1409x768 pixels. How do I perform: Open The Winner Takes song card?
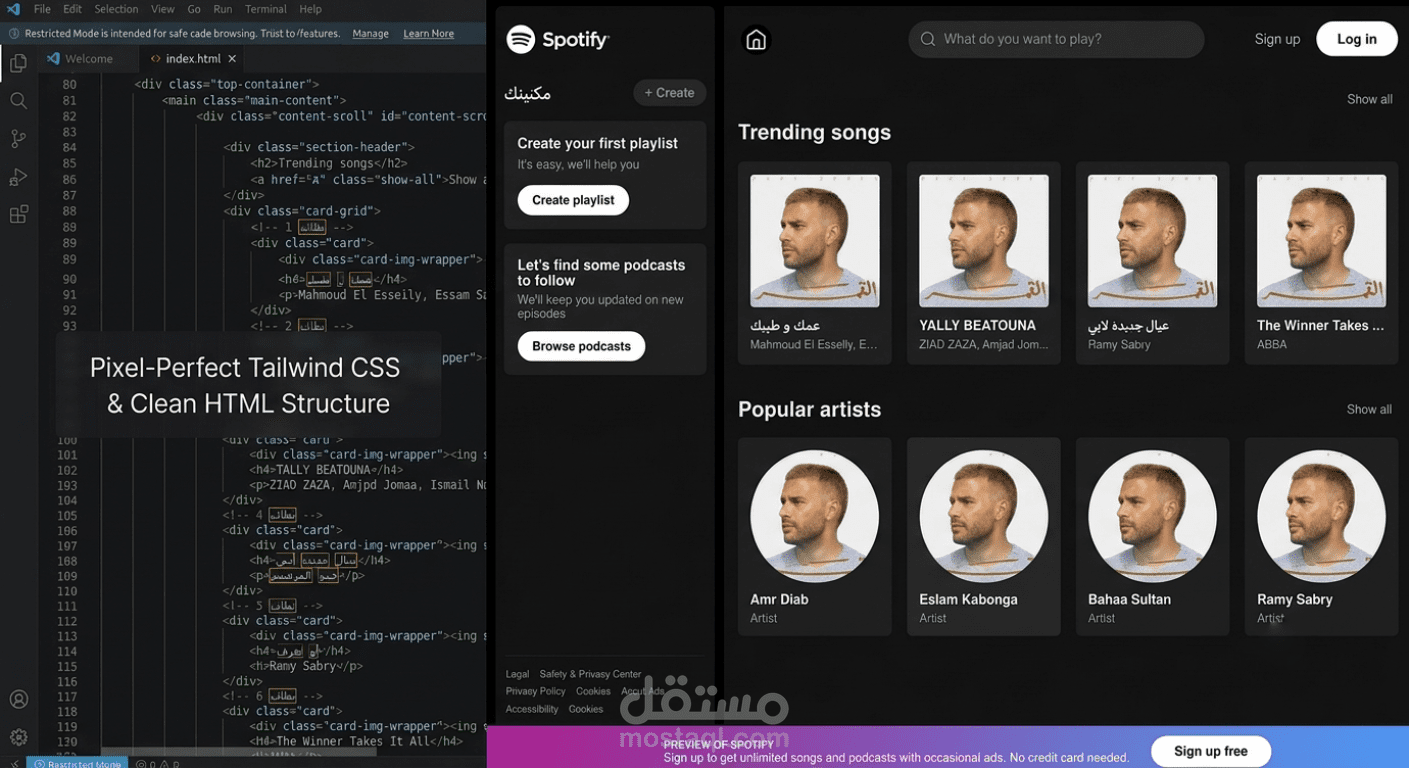tap(1321, 262)
